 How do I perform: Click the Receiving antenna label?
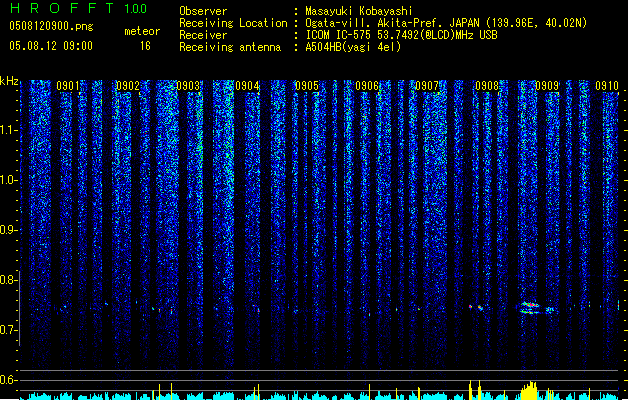point(230,47)
